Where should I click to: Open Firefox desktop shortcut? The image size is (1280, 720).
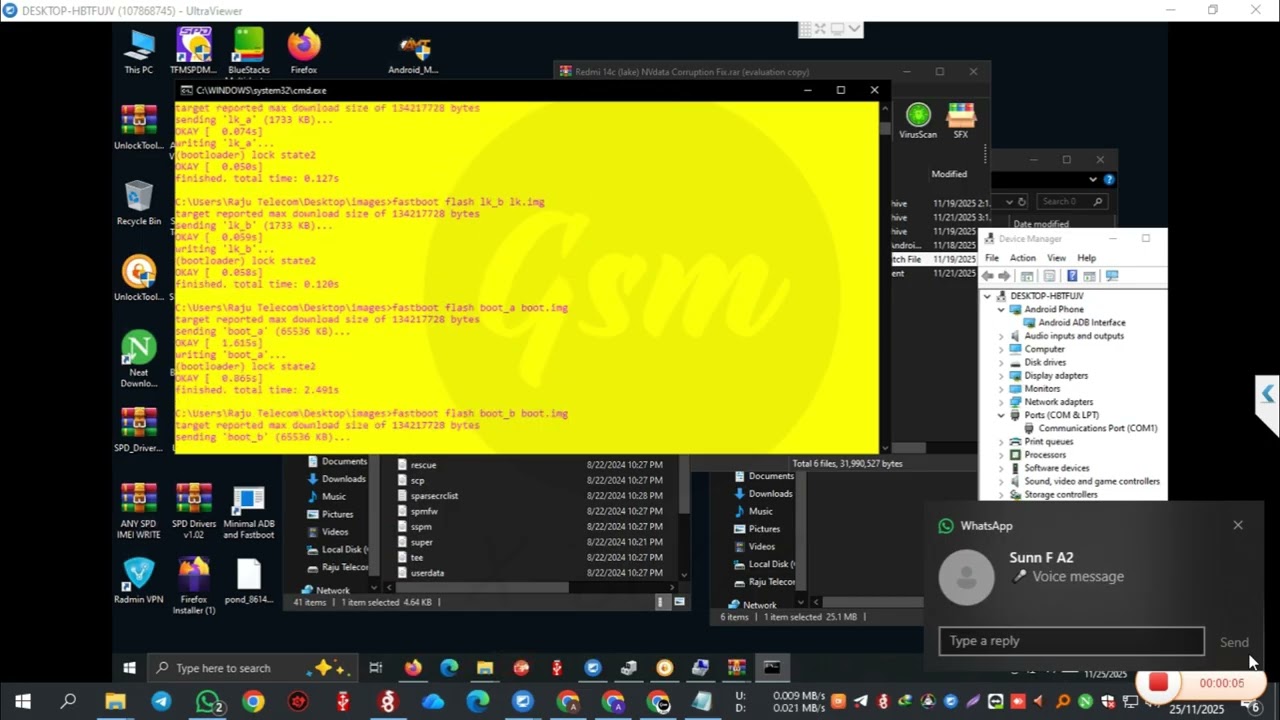point(304,51)
